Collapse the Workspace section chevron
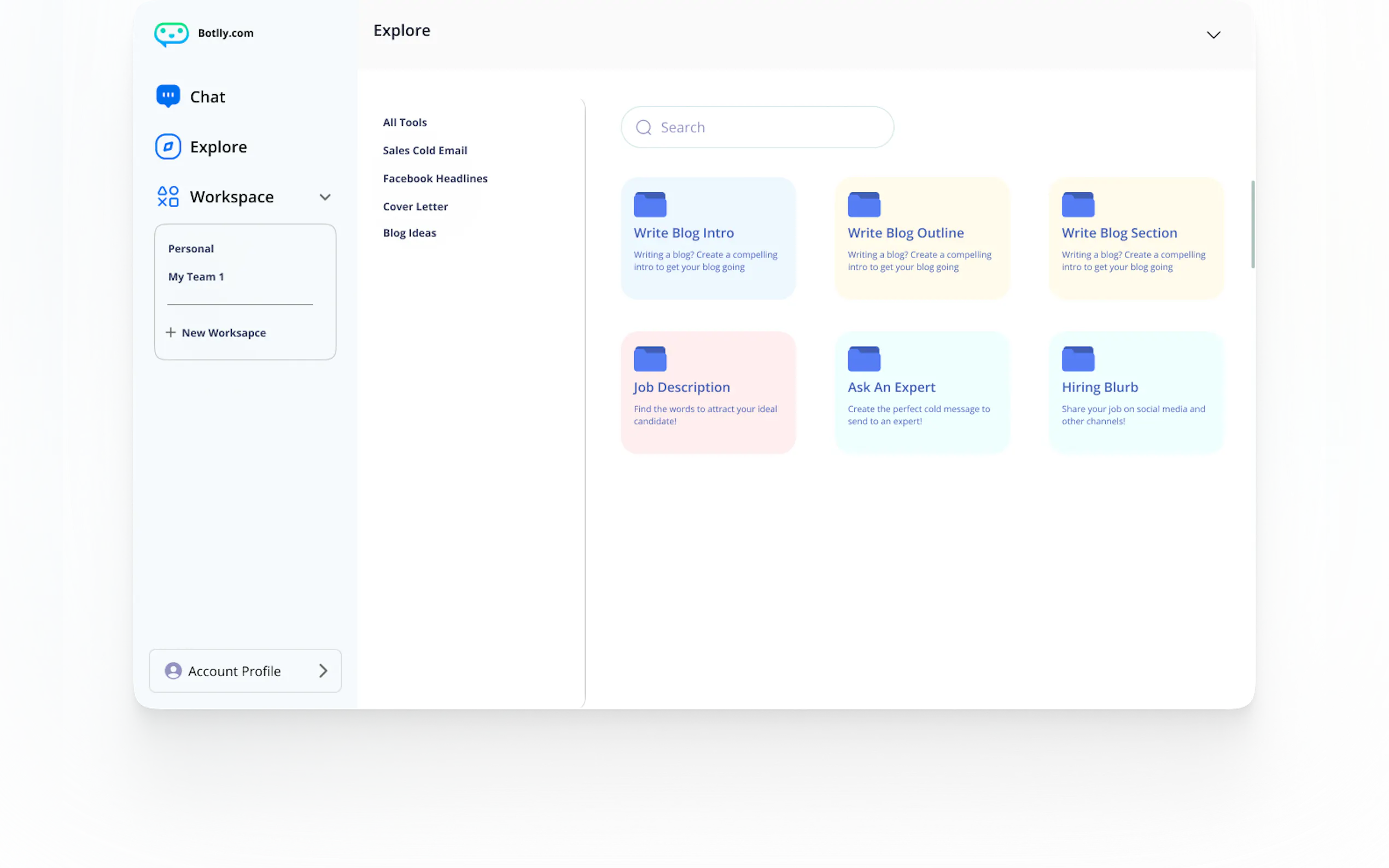1389x868 pixels. (325, 197)
